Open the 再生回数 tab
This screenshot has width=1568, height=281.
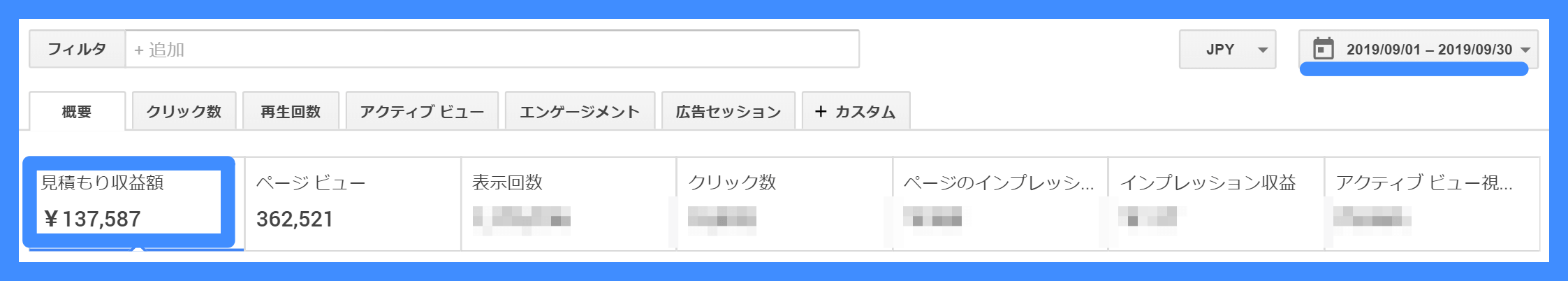click(291, 111)
